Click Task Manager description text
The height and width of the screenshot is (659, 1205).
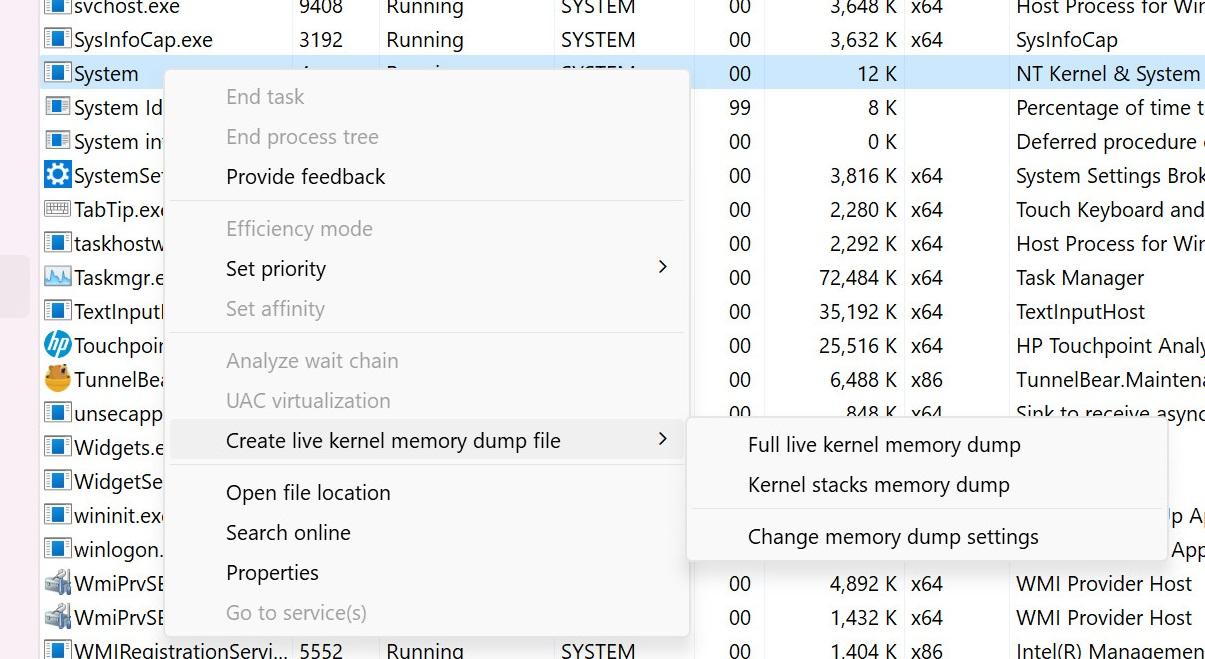(x=1080, y=277)
